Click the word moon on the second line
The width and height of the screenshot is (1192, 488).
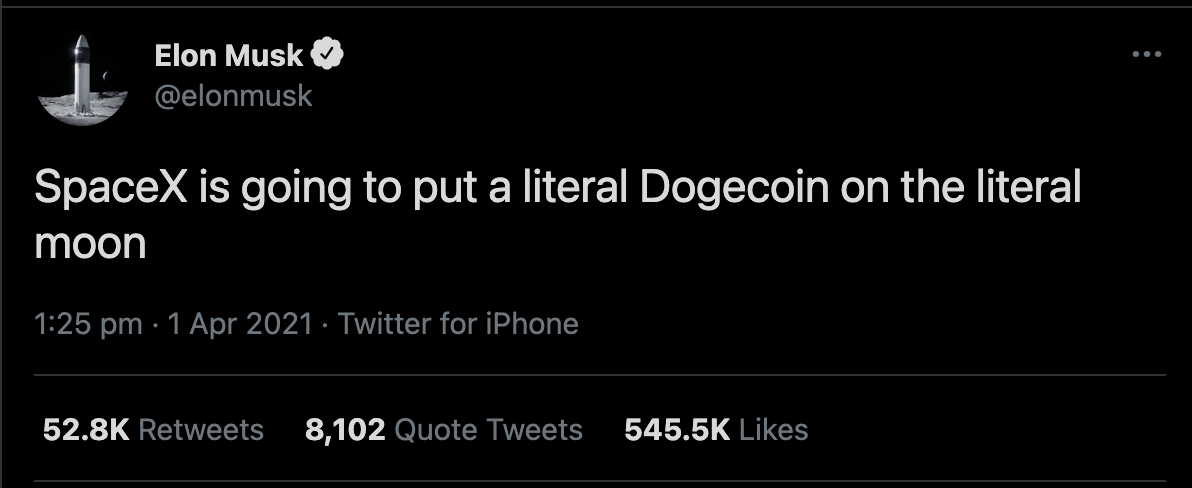tap(91, 244)
